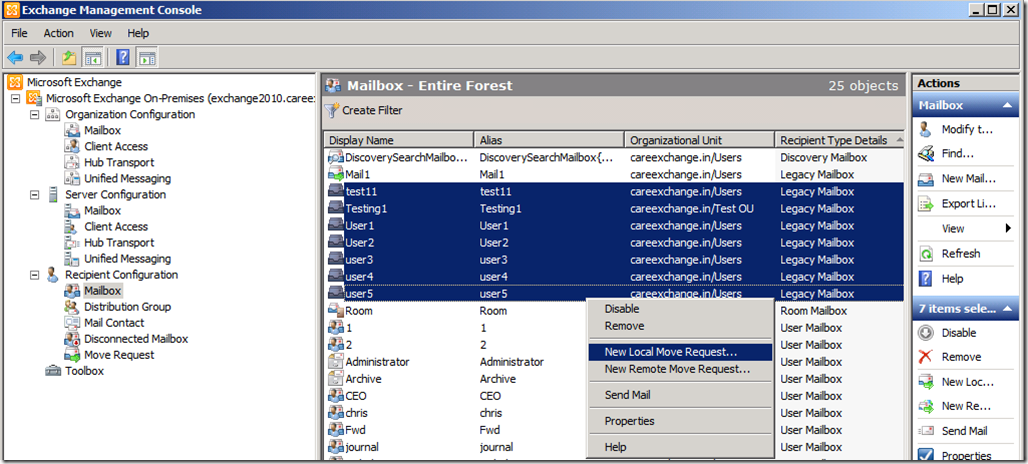Viewport: 1028px width, 464px height.
Task: Click the Exchange Management Console title icon
Action: (12, 10)
